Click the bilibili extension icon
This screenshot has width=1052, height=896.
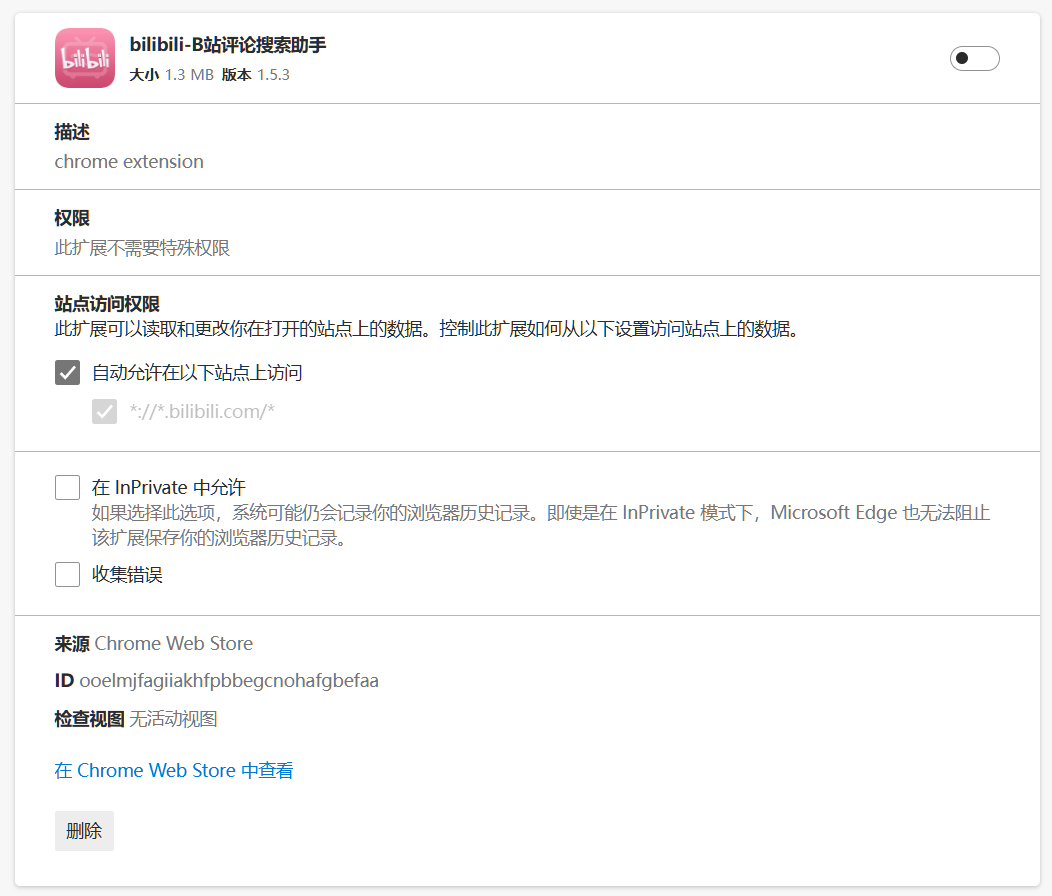tap(85, 58)
